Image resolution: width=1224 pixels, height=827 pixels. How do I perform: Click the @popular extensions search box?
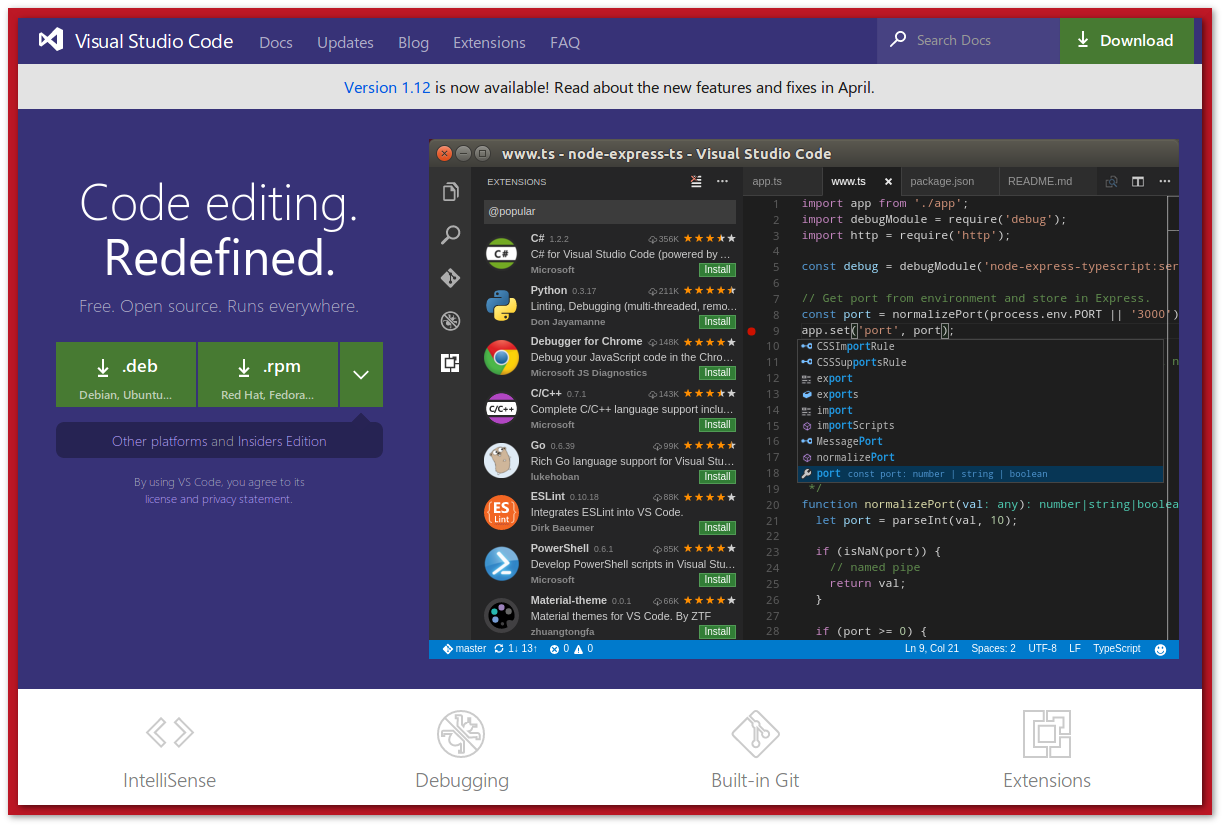(610, 211)
